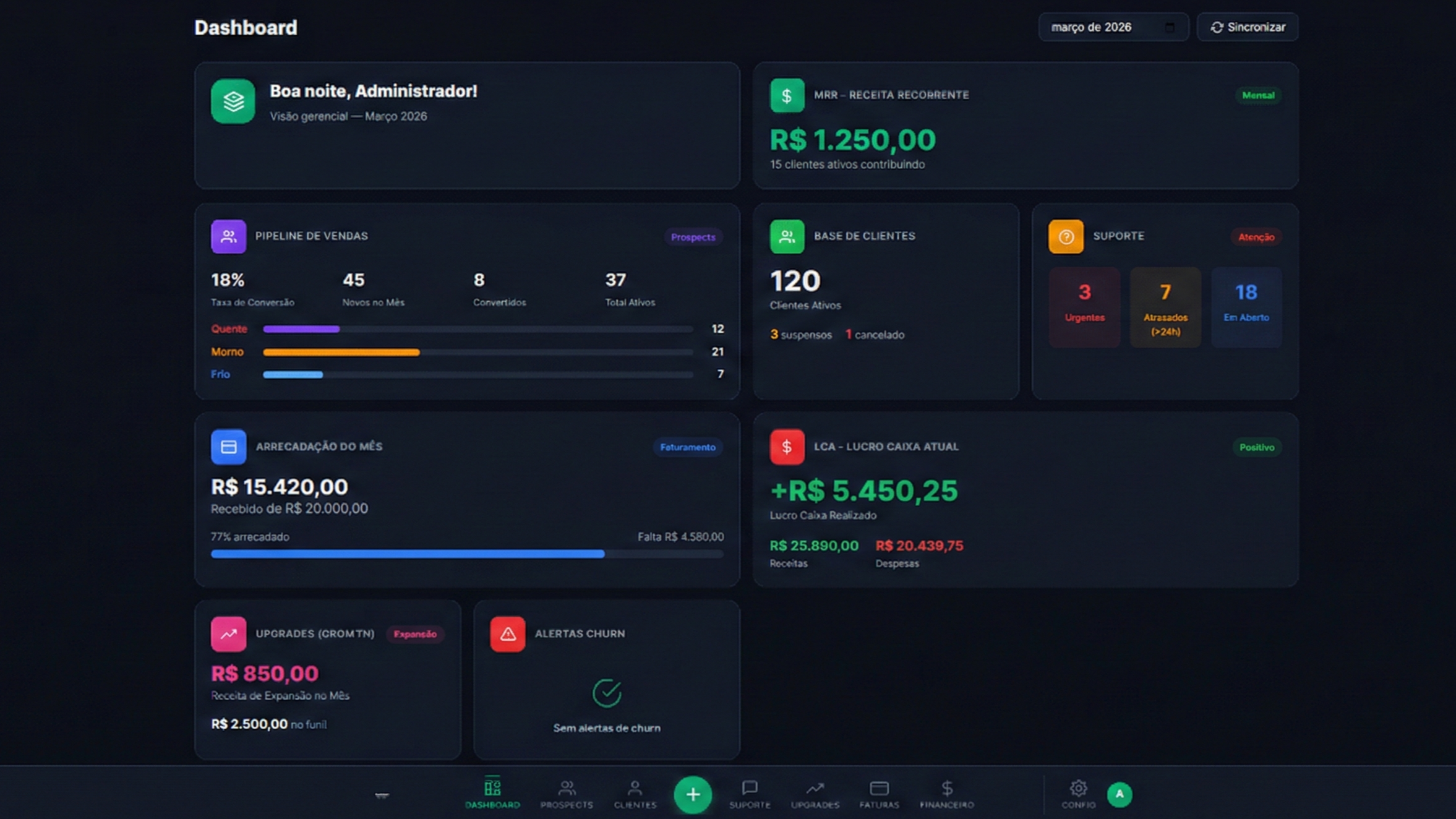Click the Em Aberto support tile
1456x819 pixels.
point(1246,306)
